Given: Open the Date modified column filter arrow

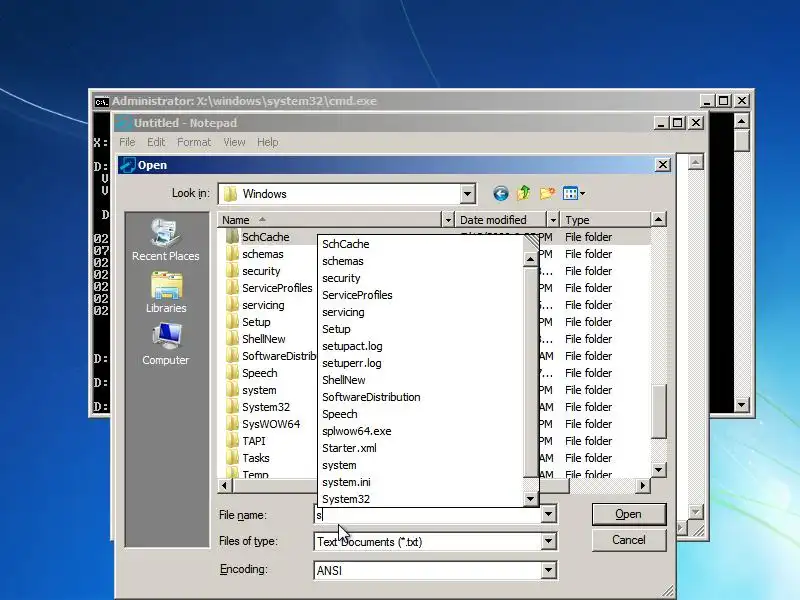Looking at the screenshot, I should click(x=553, y=220).
